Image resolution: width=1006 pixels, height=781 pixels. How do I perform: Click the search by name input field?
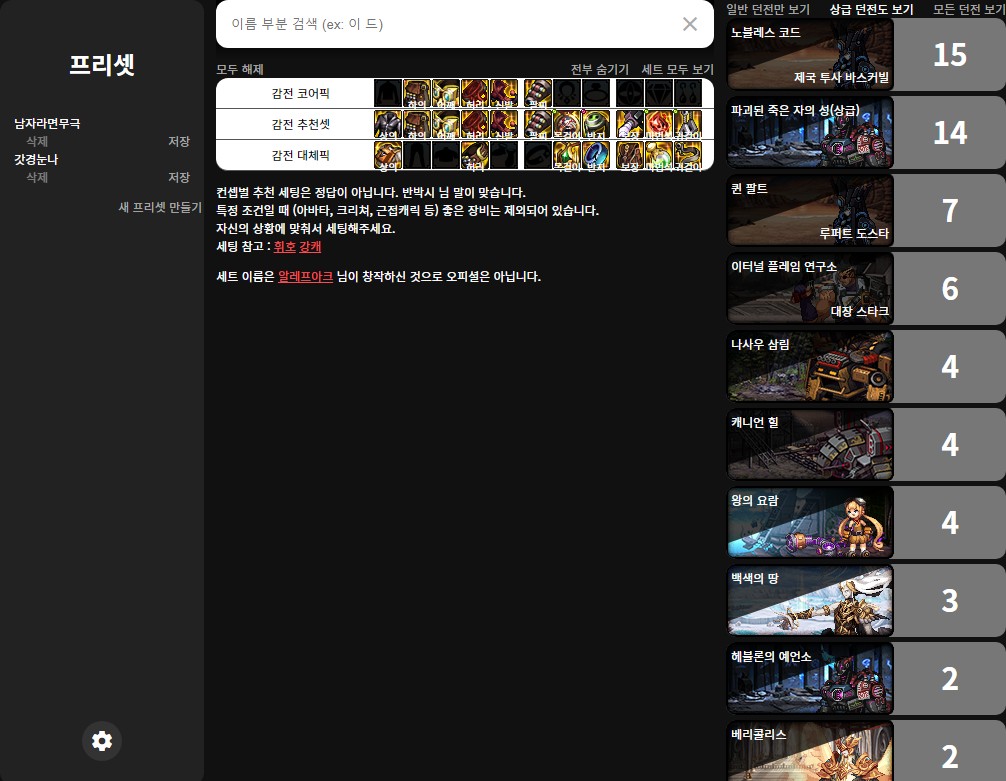point(450,24)
